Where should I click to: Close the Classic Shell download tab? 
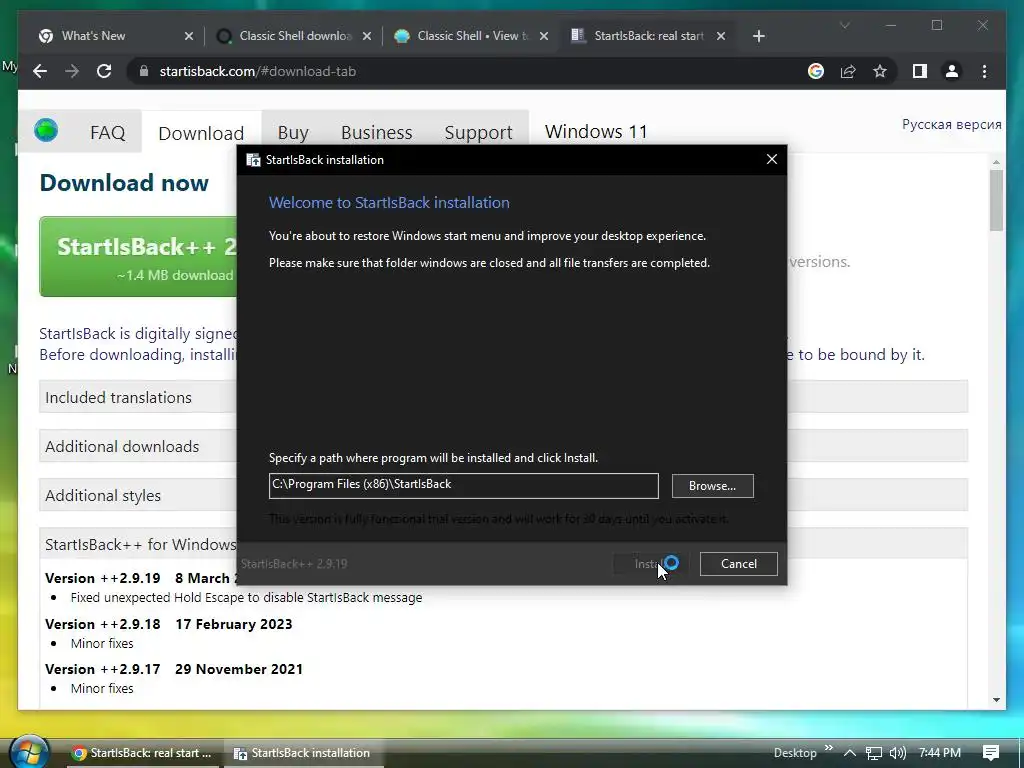[367, 36]
